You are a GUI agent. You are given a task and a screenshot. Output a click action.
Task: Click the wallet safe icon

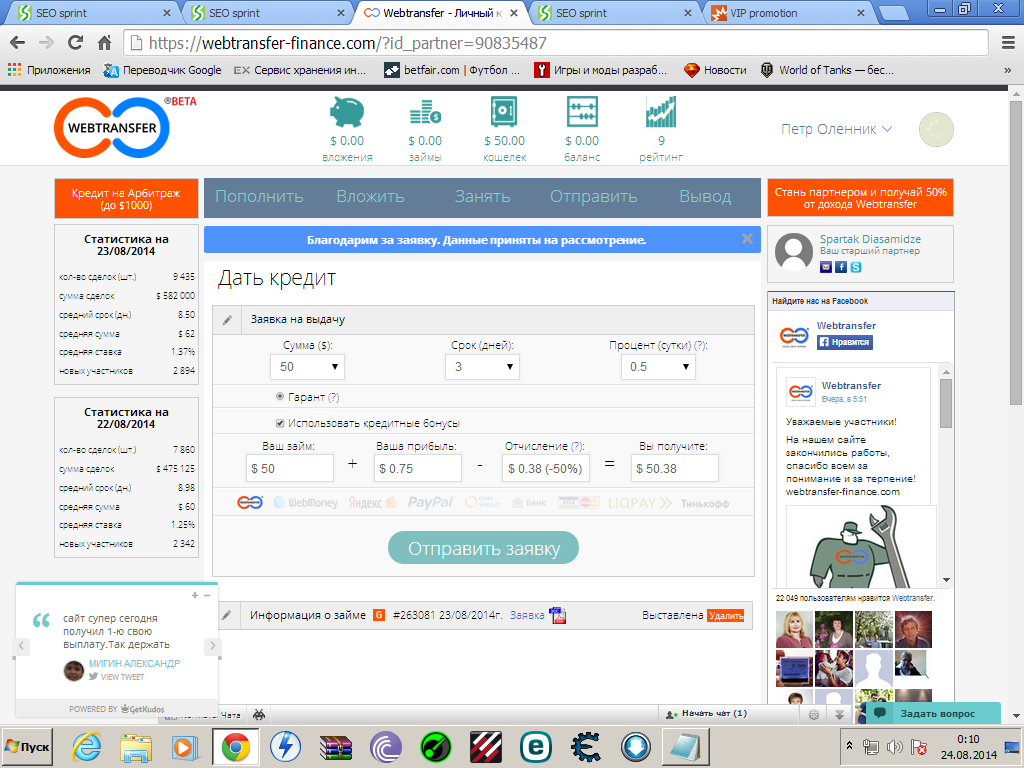pos(504,112)
